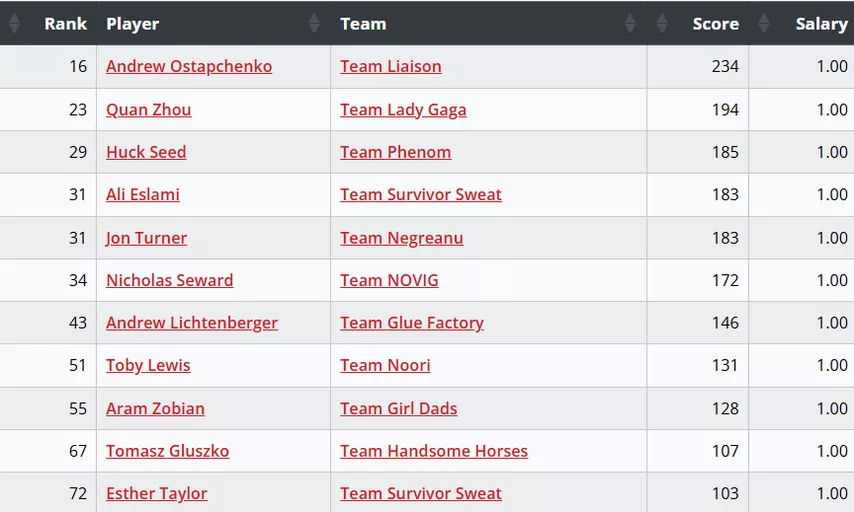The height and width of the screenshot is (512, 854).
Task: Click sort arrows left of Score header
Action: coord(662,23)
